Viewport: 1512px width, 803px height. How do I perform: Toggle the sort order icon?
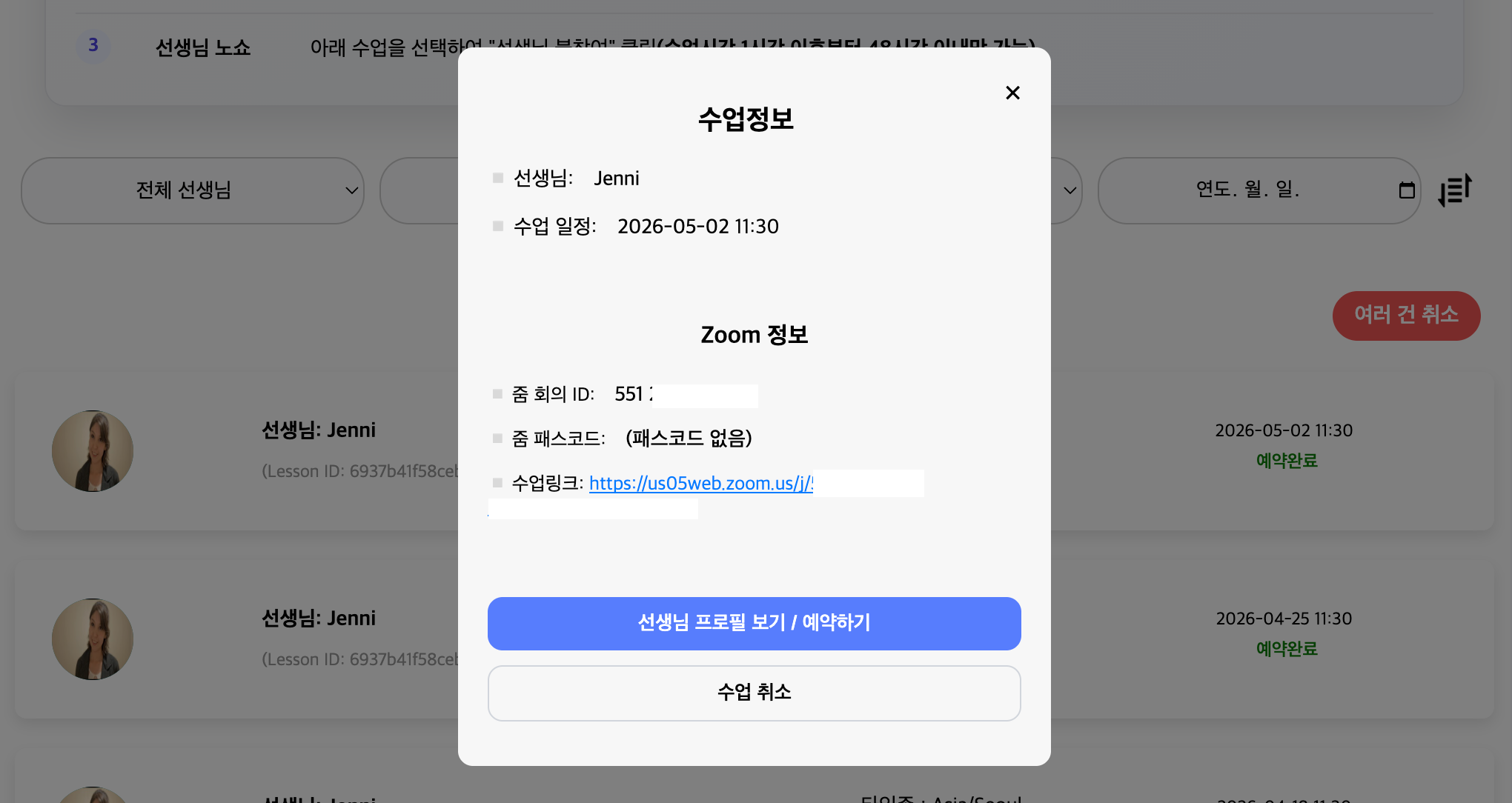click(x=1454, y=190)
